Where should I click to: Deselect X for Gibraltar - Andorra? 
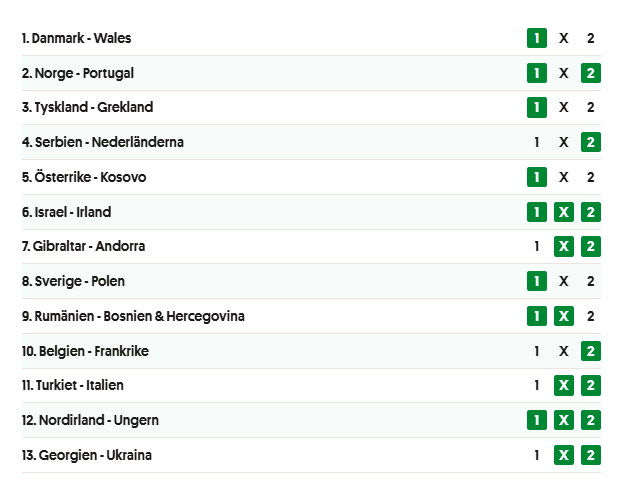564,246
